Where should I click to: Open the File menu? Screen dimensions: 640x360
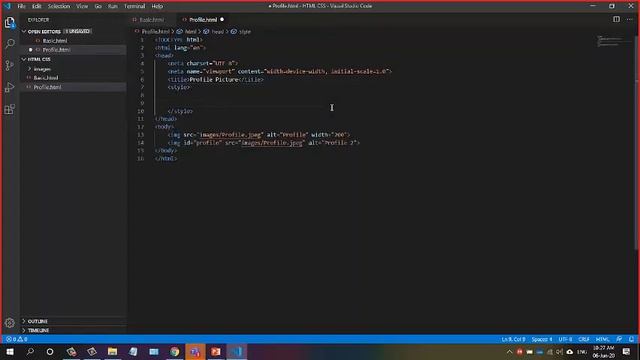click(x=21, y=6)
